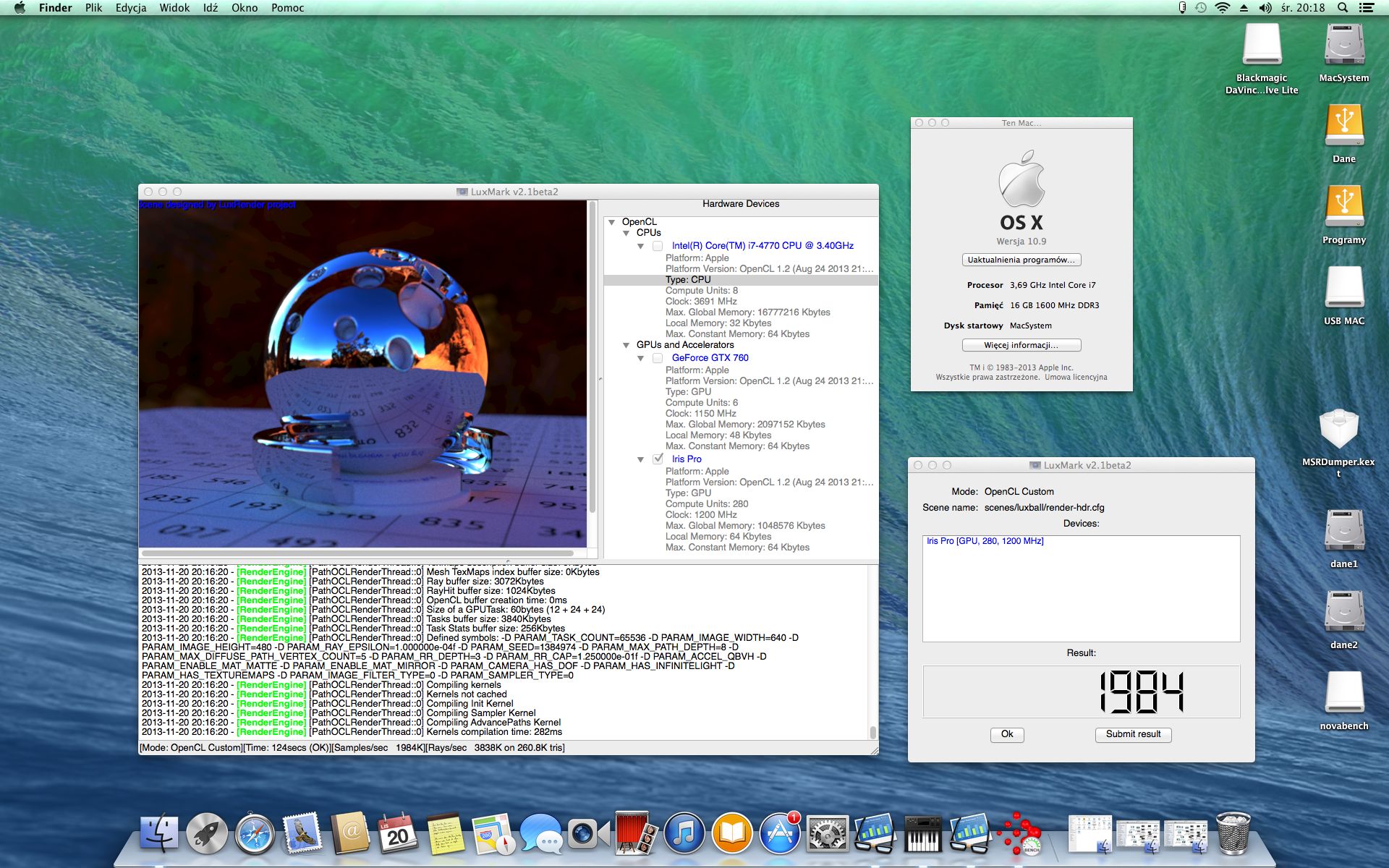Screen dimensions: 1389x868
Task: Open Notification Center list icon
Action: click(1367, 8)
